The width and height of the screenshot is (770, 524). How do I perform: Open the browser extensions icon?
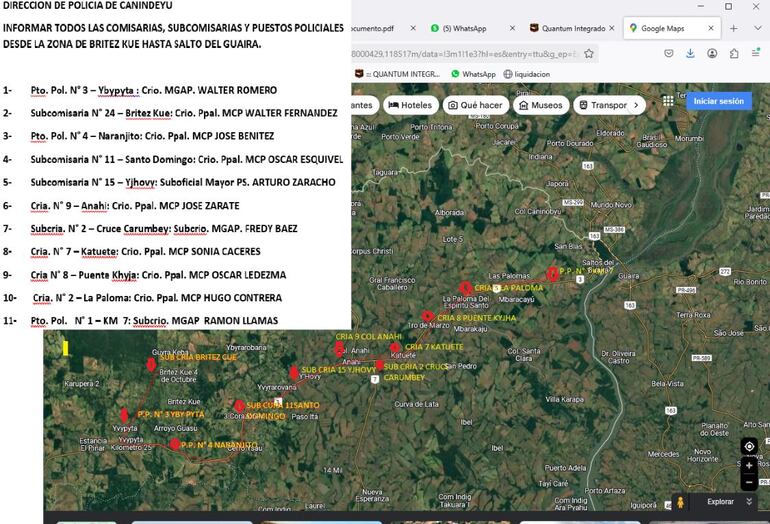coord(734,53)
